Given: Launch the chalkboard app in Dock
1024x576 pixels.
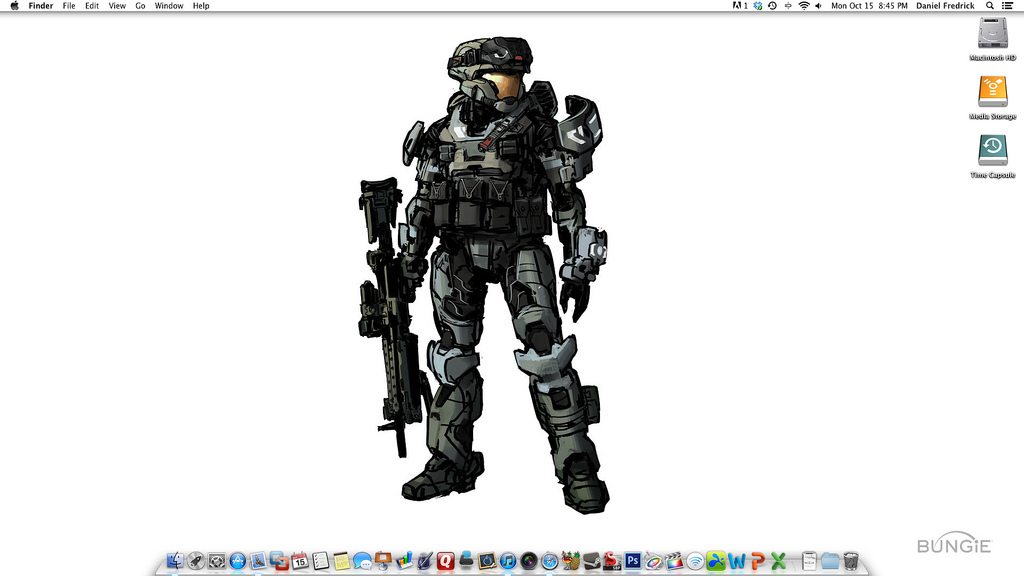Looking at the screenshot, I should pos(487,560).
